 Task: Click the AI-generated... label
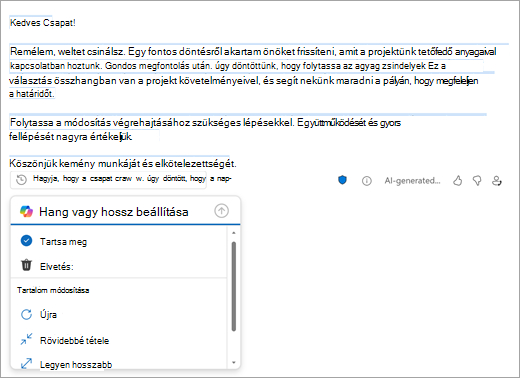point(412,181)
